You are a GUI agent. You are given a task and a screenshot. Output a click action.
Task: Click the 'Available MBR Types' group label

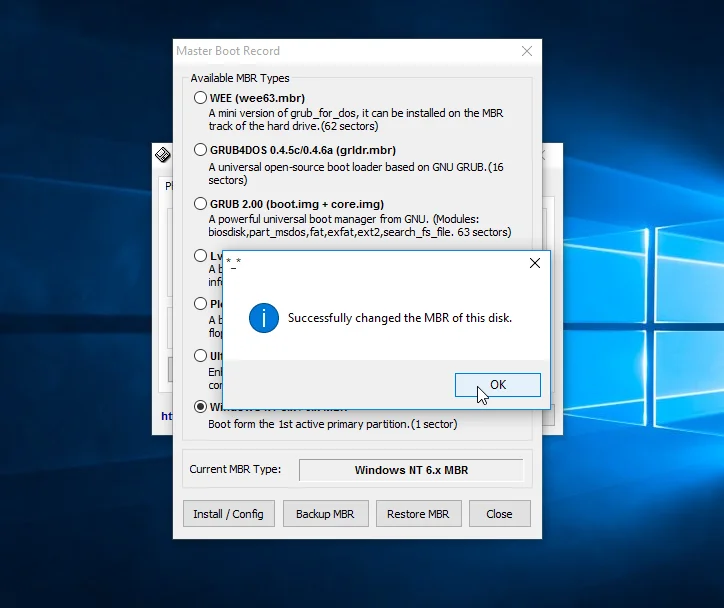click(x=240, y=78)
